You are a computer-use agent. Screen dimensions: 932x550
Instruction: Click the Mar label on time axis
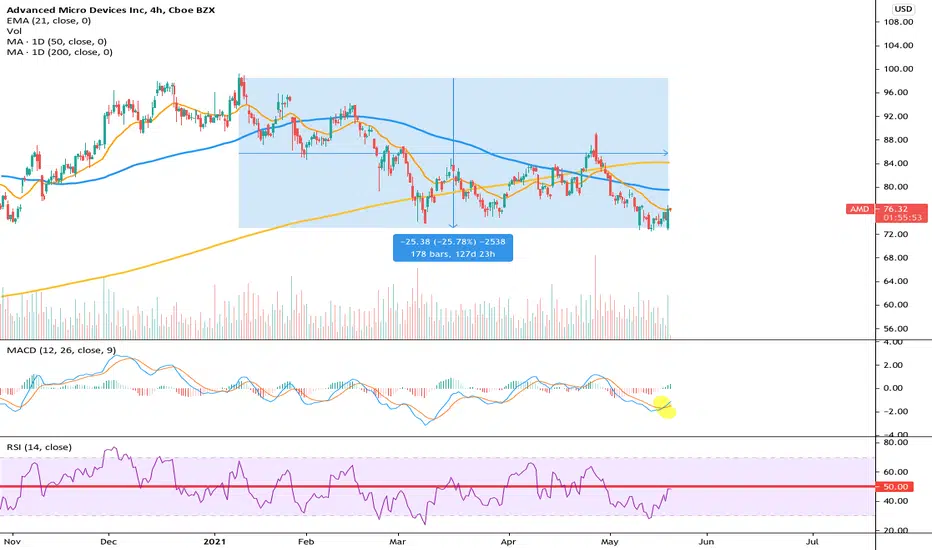click(398, 542)
